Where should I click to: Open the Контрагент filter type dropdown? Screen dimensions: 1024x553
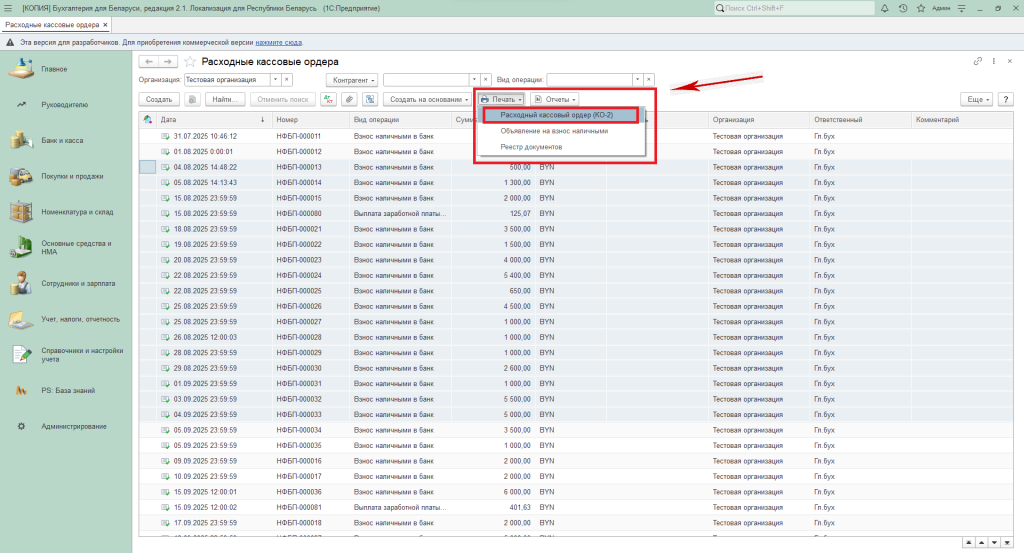click(352, 79)
